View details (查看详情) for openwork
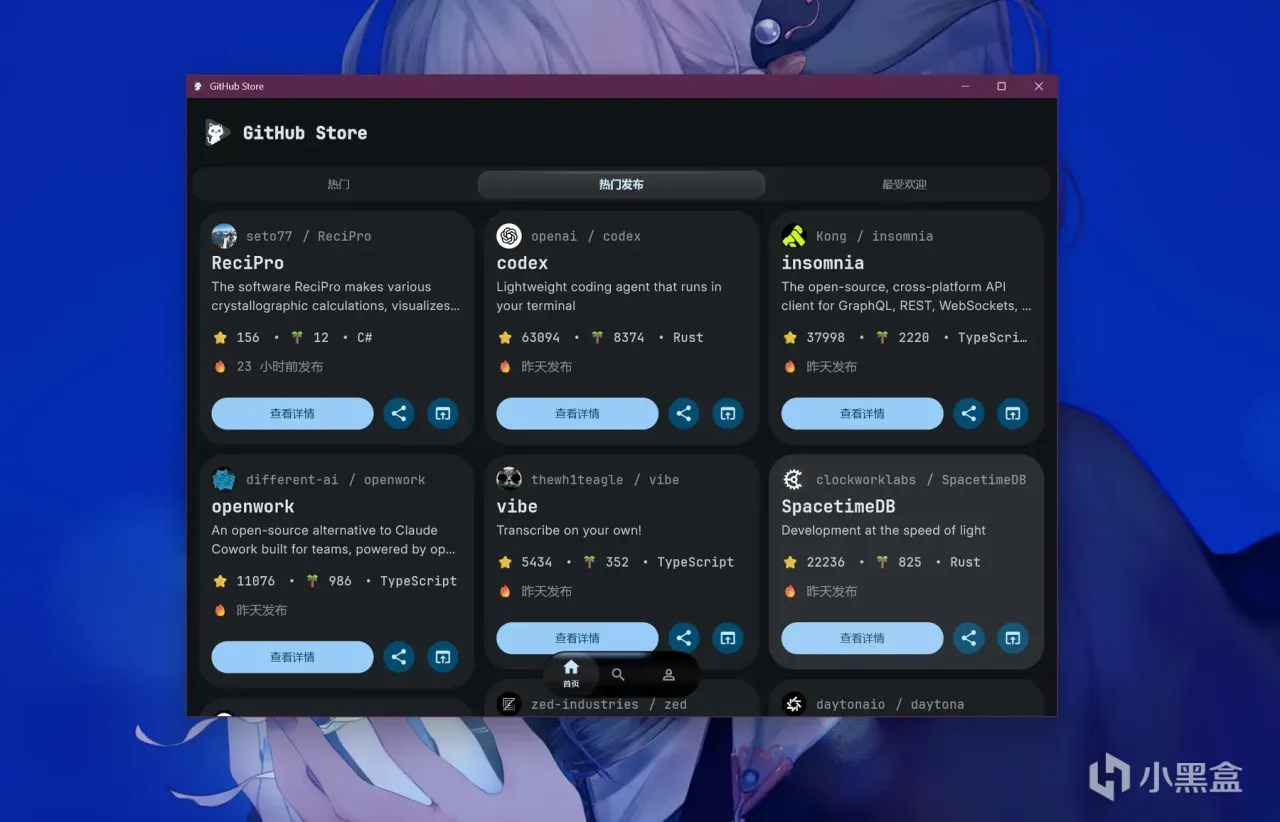The image size is (1280, 822). [x=293, y=657]
